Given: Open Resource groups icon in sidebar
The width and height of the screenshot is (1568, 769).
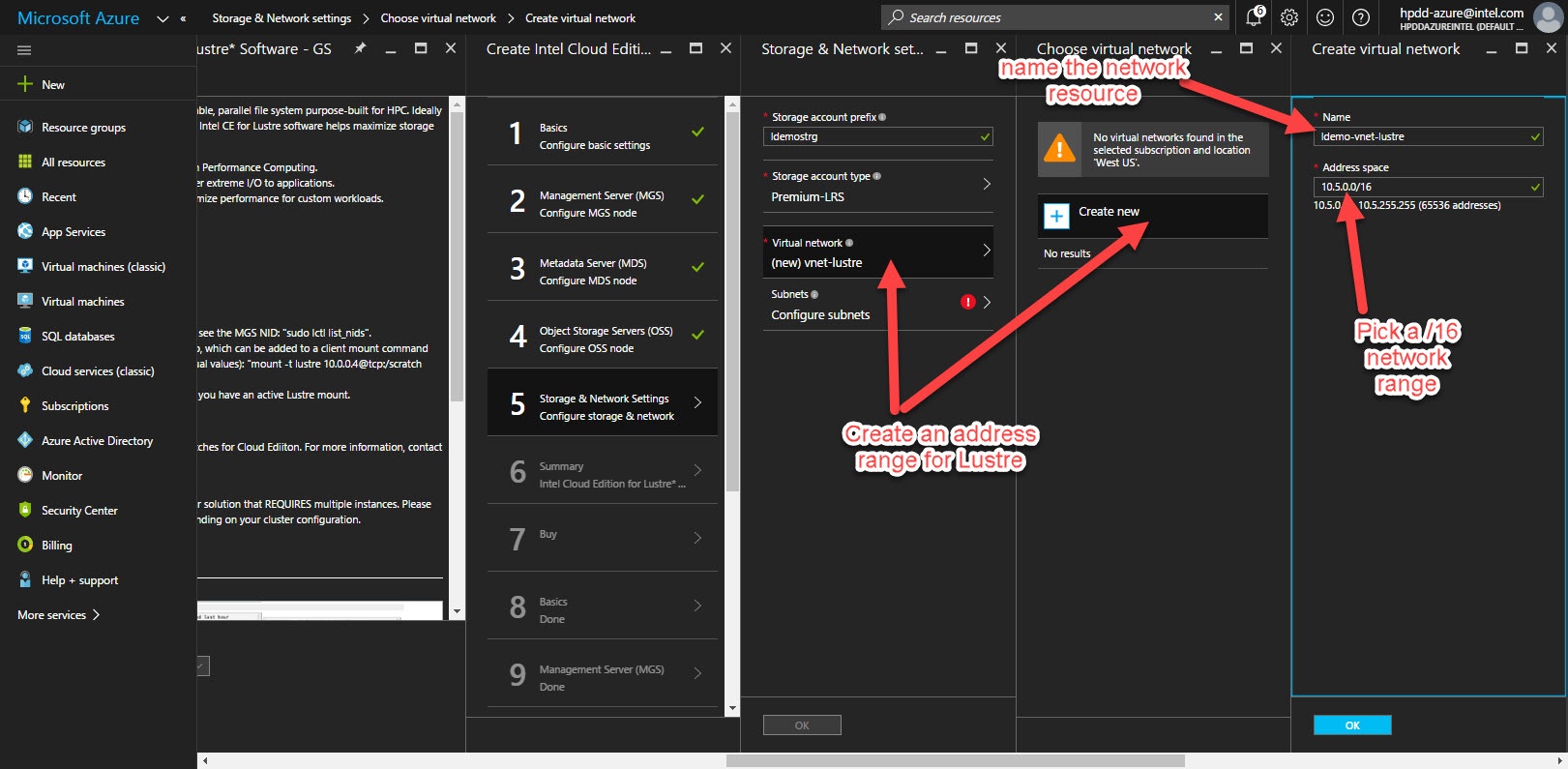Looking at the screenshot, I should (25, 127).
